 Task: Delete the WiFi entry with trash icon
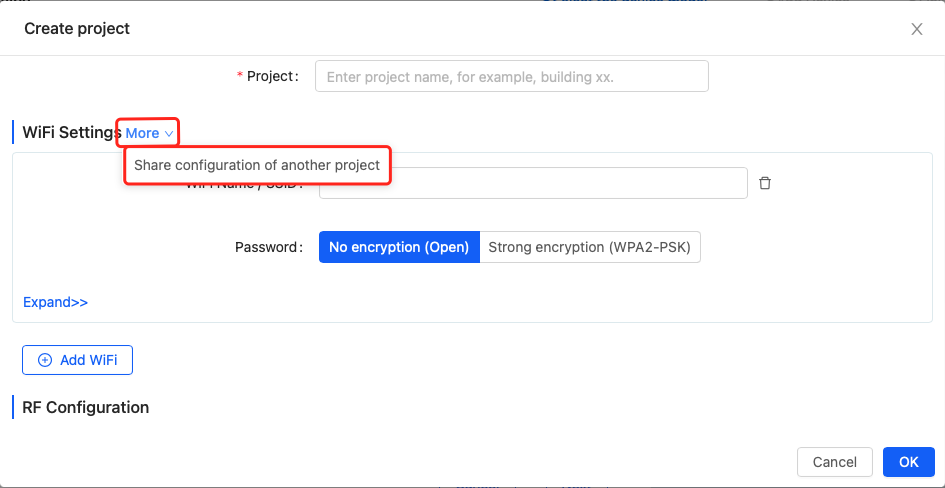point(765,183)
